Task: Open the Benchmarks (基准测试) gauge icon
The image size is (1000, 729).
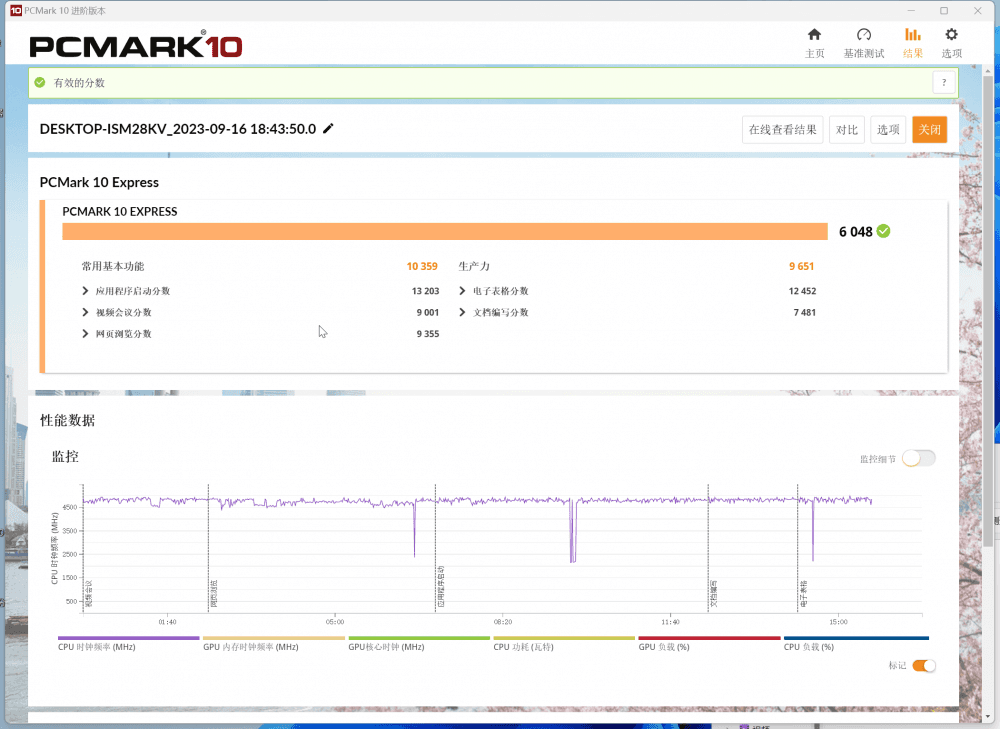Action: (x=864, y=35)
